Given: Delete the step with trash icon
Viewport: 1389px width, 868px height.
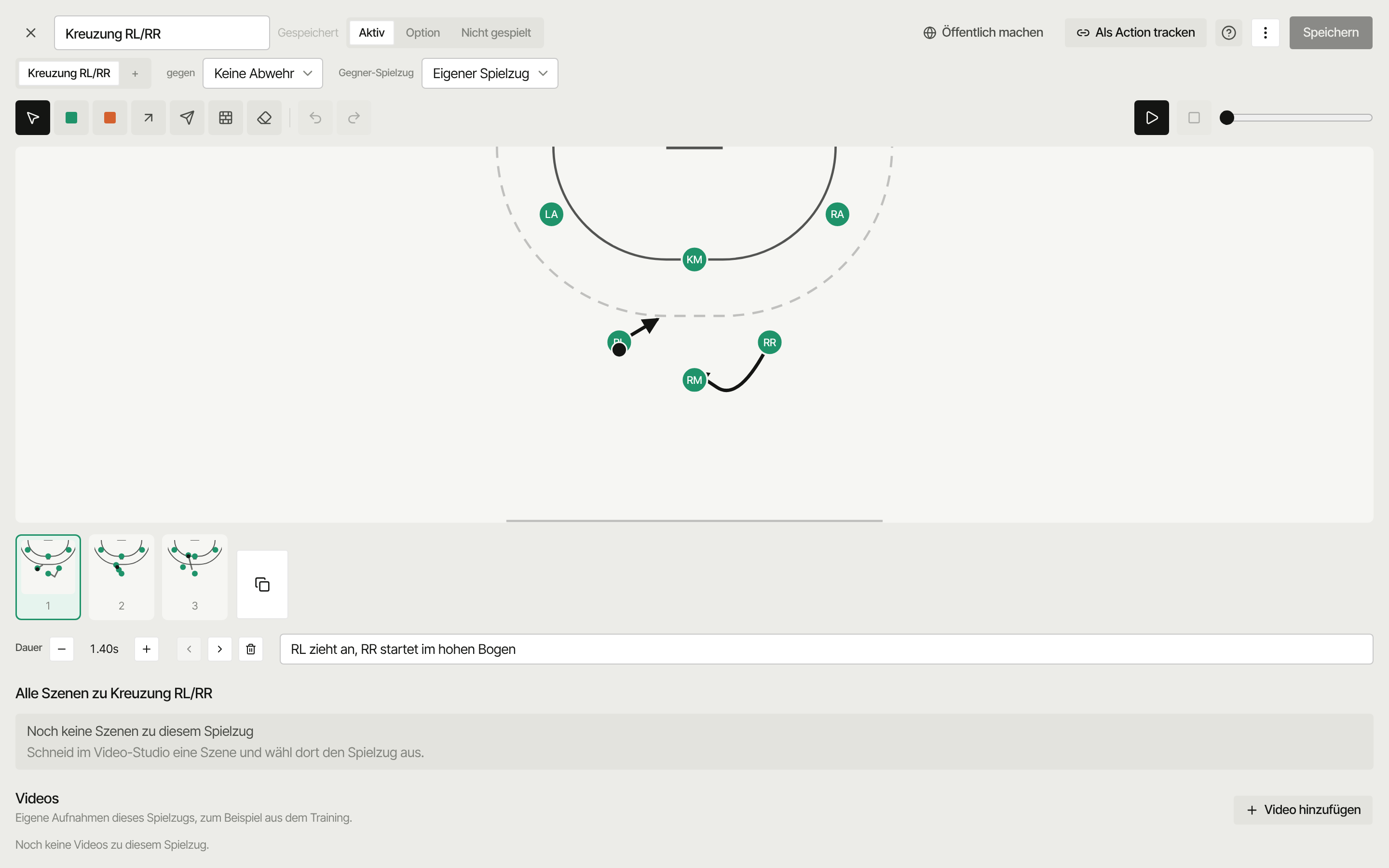Looking at the screenshot, I should click(x=251, y=649).
